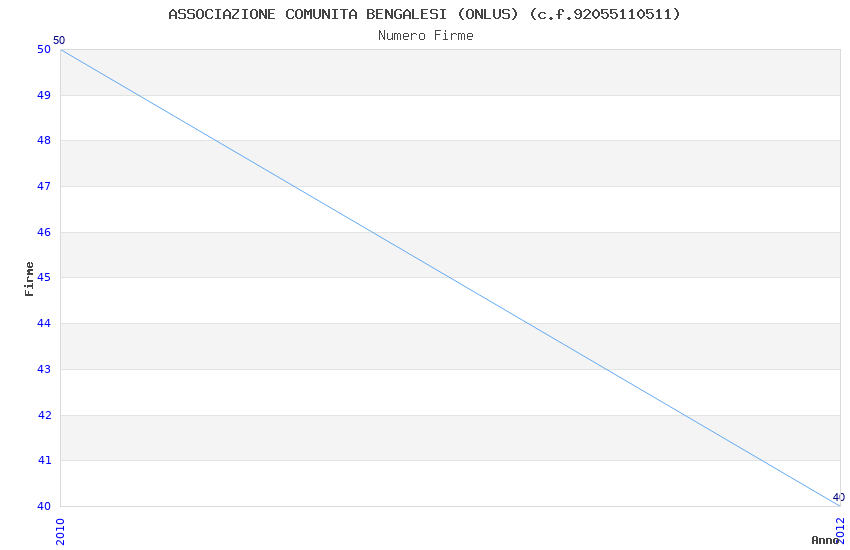Viewport: 850px width, 550px height.
Task: Click the y-axis tick value 46
Action: point(44,232)
